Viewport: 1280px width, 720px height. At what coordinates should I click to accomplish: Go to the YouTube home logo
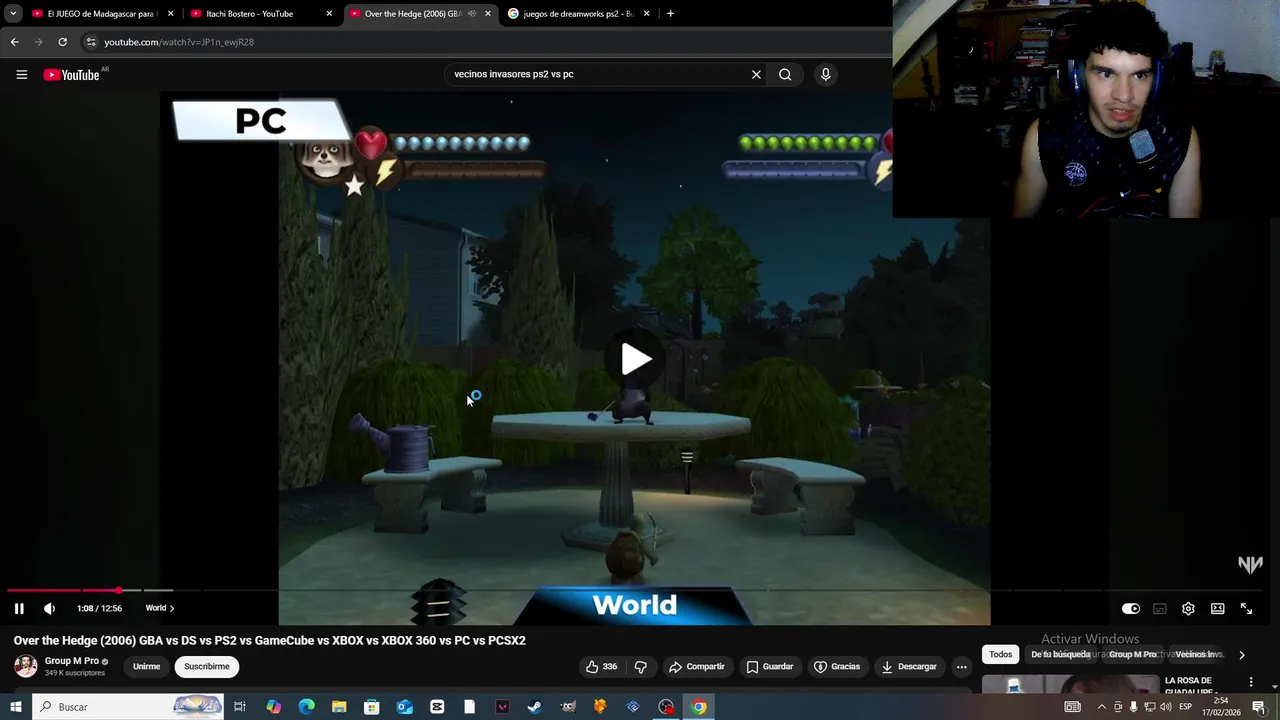click(72, 74)
